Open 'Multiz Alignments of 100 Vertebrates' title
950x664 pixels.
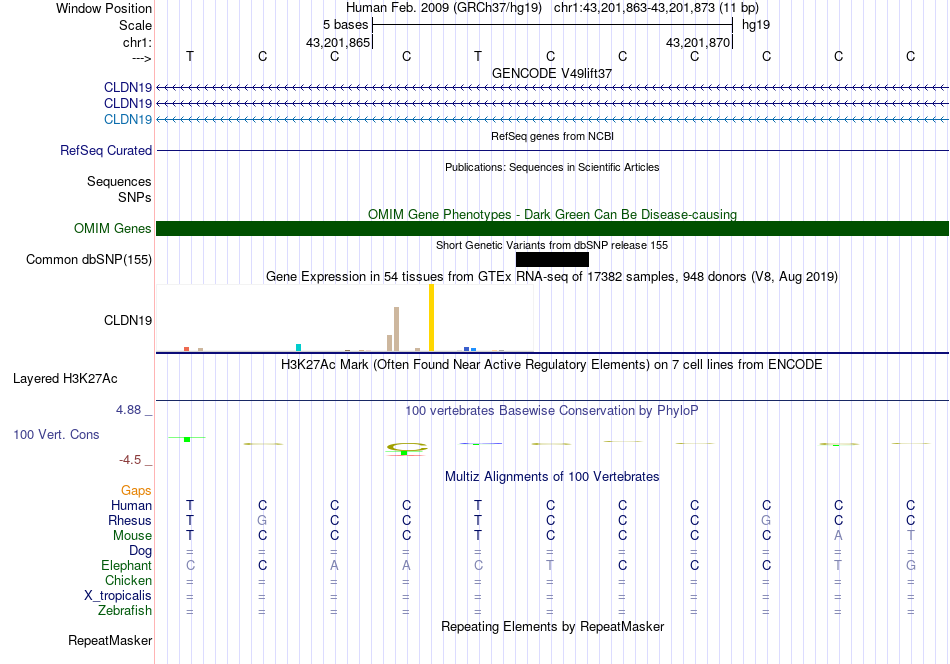[552, 477]
